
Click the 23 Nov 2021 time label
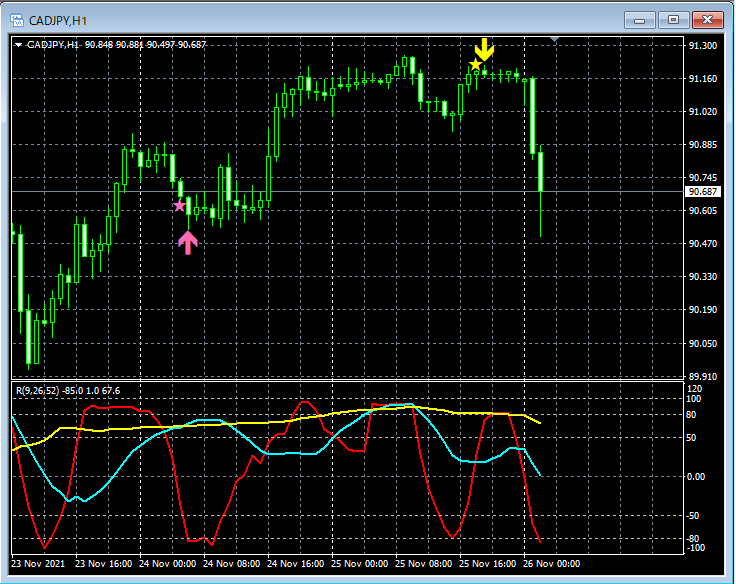point(38,563)
